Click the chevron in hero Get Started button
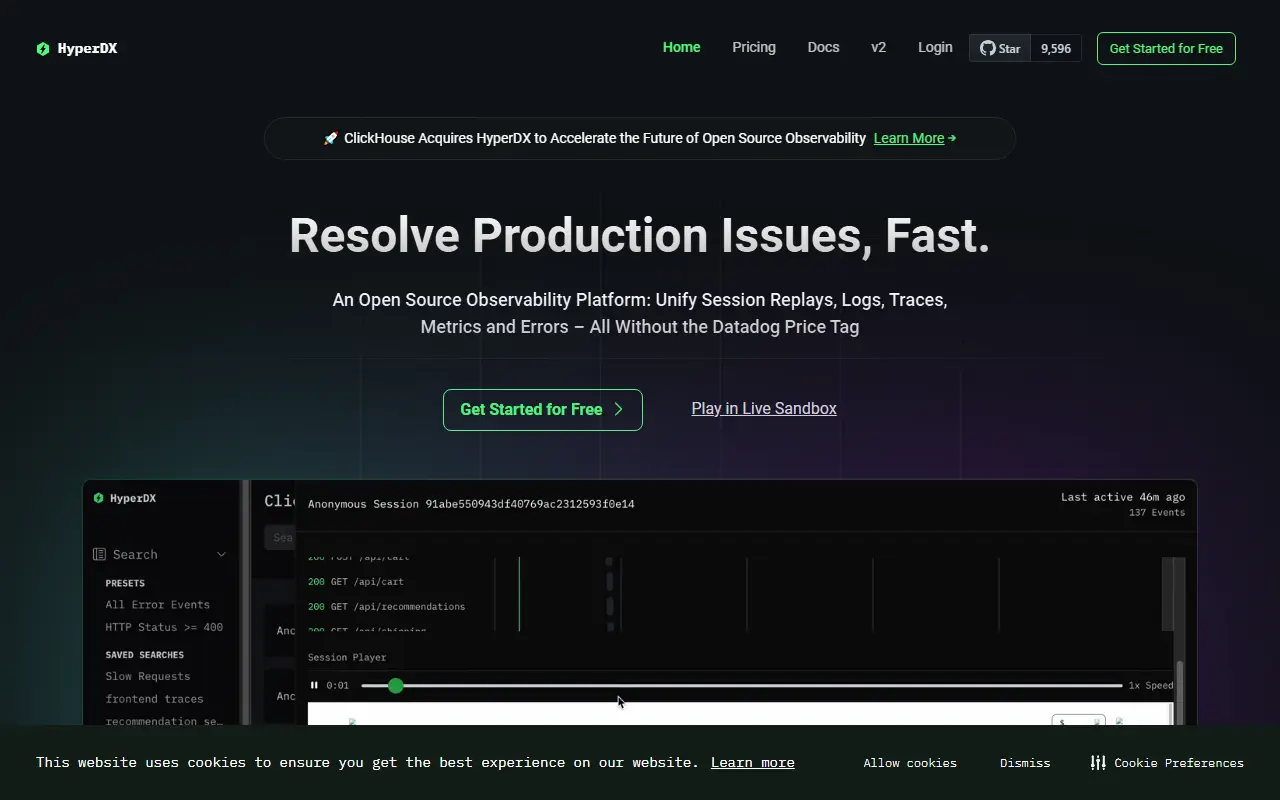The image size is (1280, 800). [x=618, y=409]
